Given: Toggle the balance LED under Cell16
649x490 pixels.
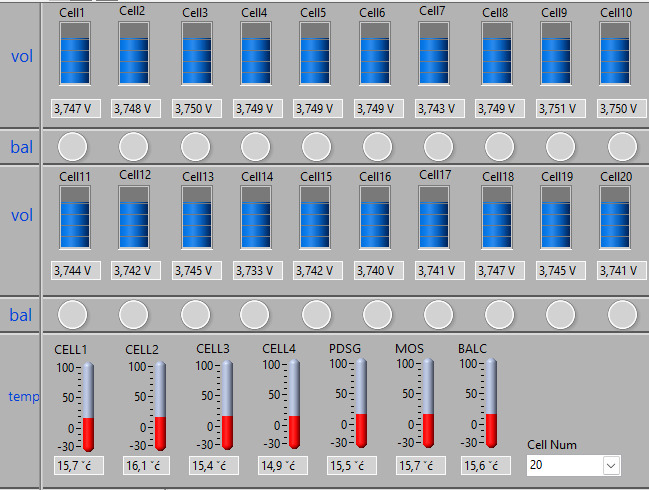Looking at the screenshot, I should [x=377, y=313].
